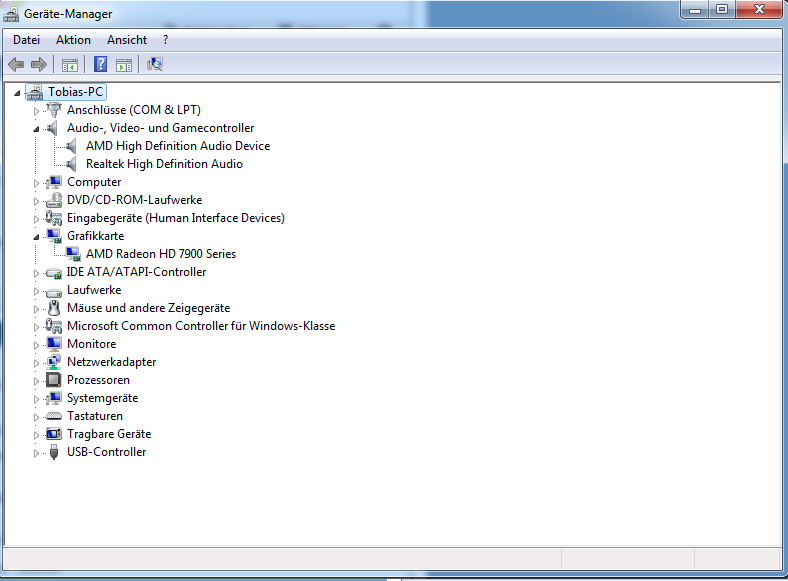The height and width of the screenshot is (581, 788).
Task: Select the Netzwerkadapter label text
Action: [x=112, y=362]
